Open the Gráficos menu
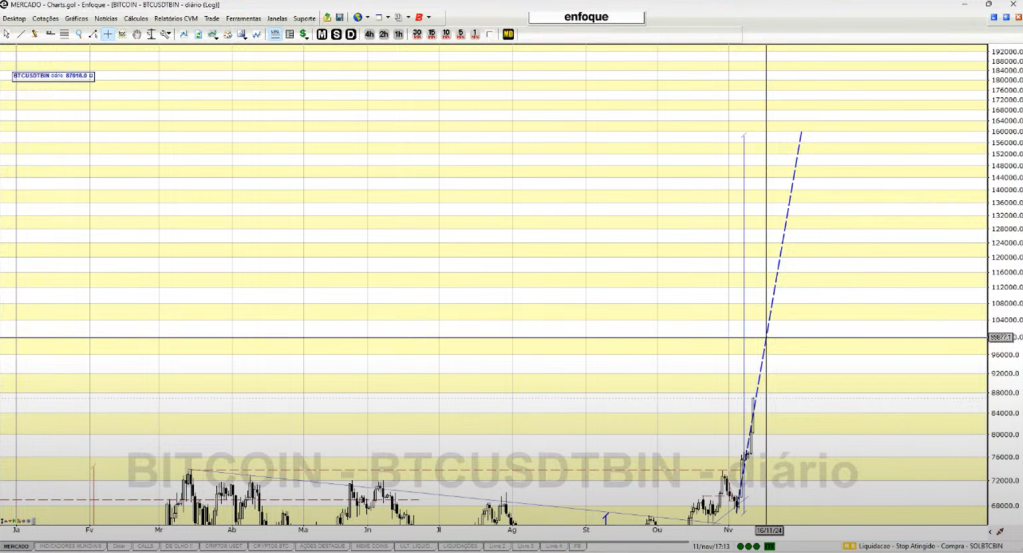The image size is (1023, 553). click(x=76, y=18)
